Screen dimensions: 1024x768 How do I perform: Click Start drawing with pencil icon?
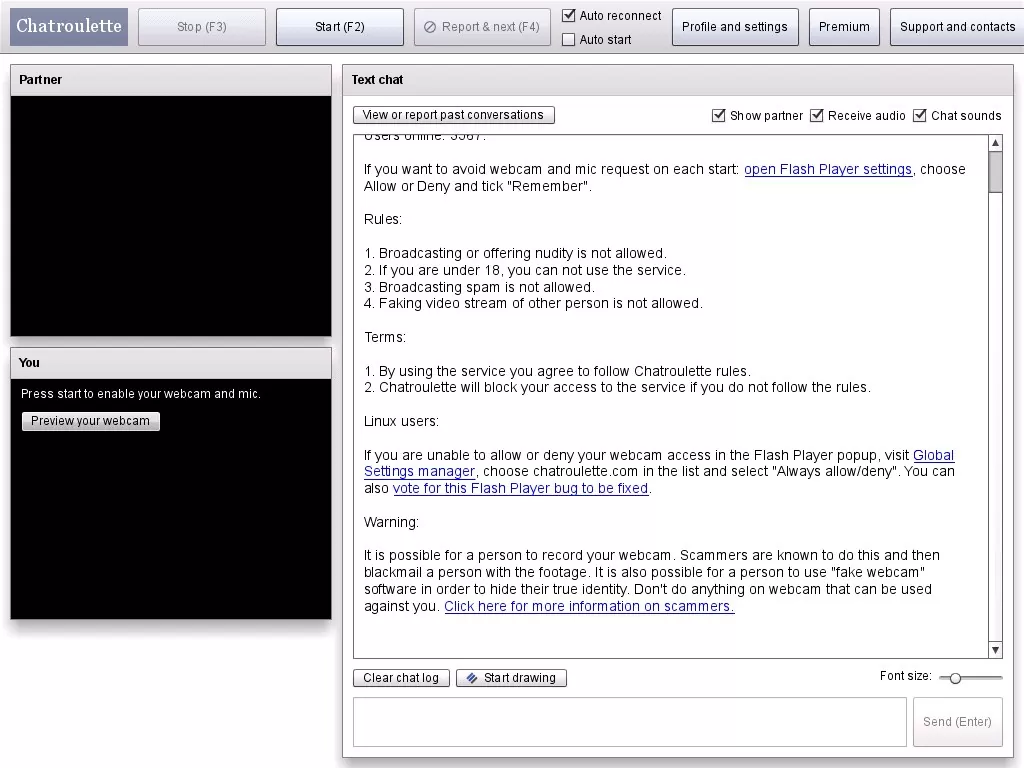coord(511,678)
